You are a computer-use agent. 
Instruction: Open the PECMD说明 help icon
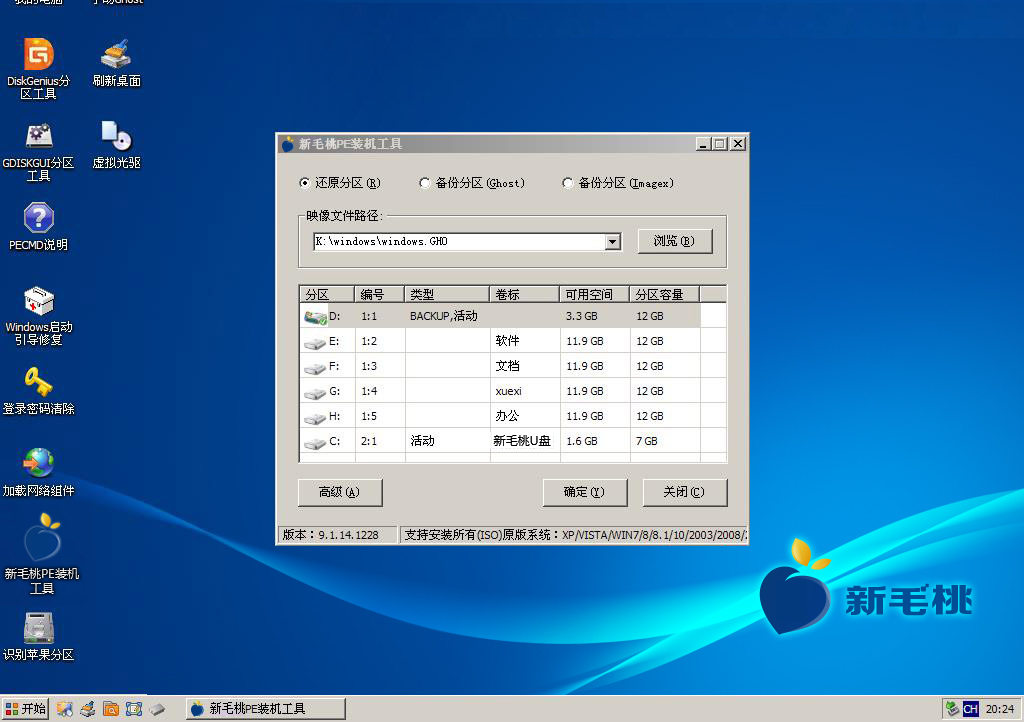point(39,227)
